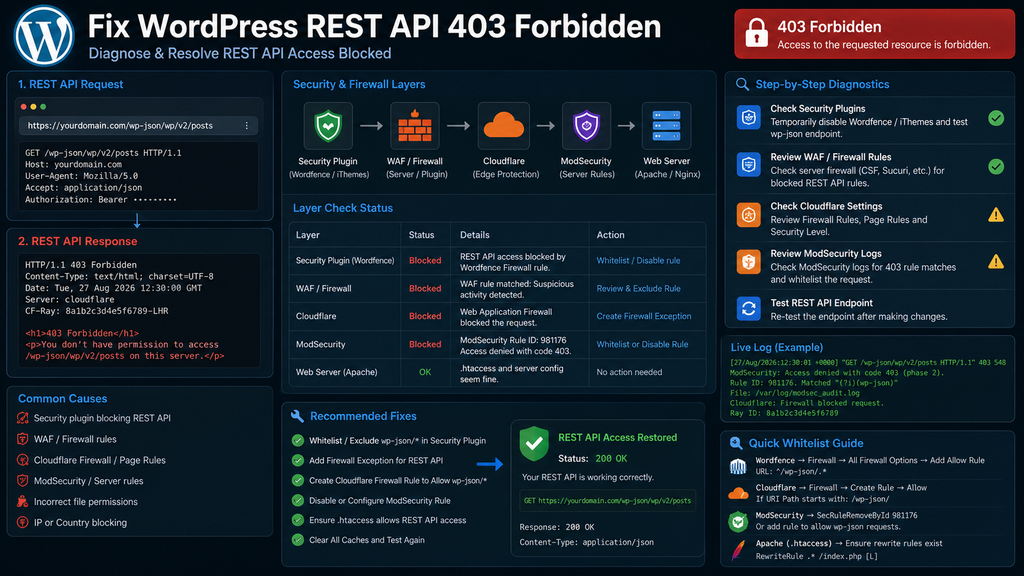Click the Cloudflare Firewall / Page Rules icon
Image resolution: width=1024 pixels, height=576 pixels.
point(23,460)
